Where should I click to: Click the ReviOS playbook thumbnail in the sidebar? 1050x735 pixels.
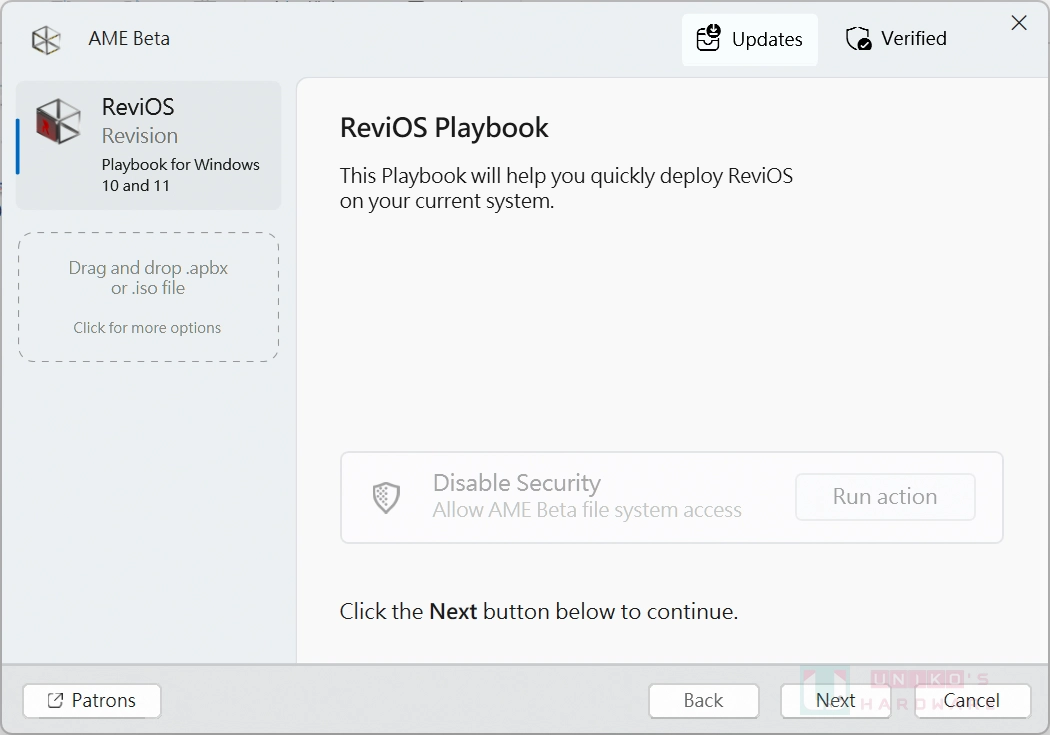(x=57, y=121)
